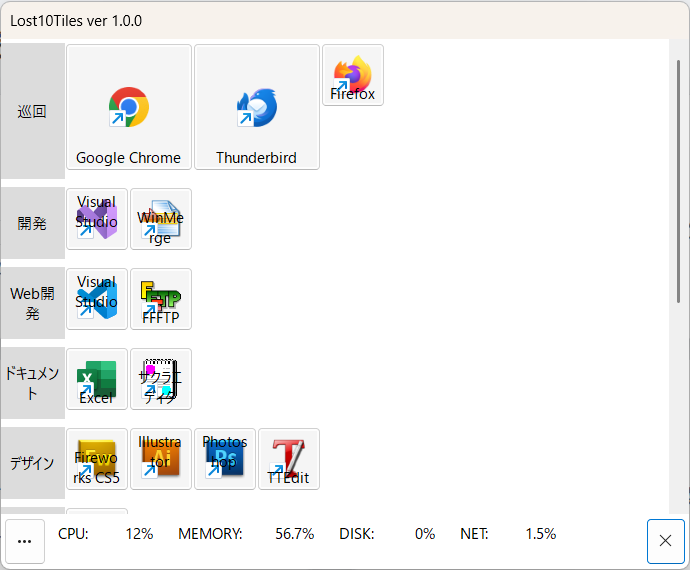Open the purple Visual Studio tile

tap(97, 219)
